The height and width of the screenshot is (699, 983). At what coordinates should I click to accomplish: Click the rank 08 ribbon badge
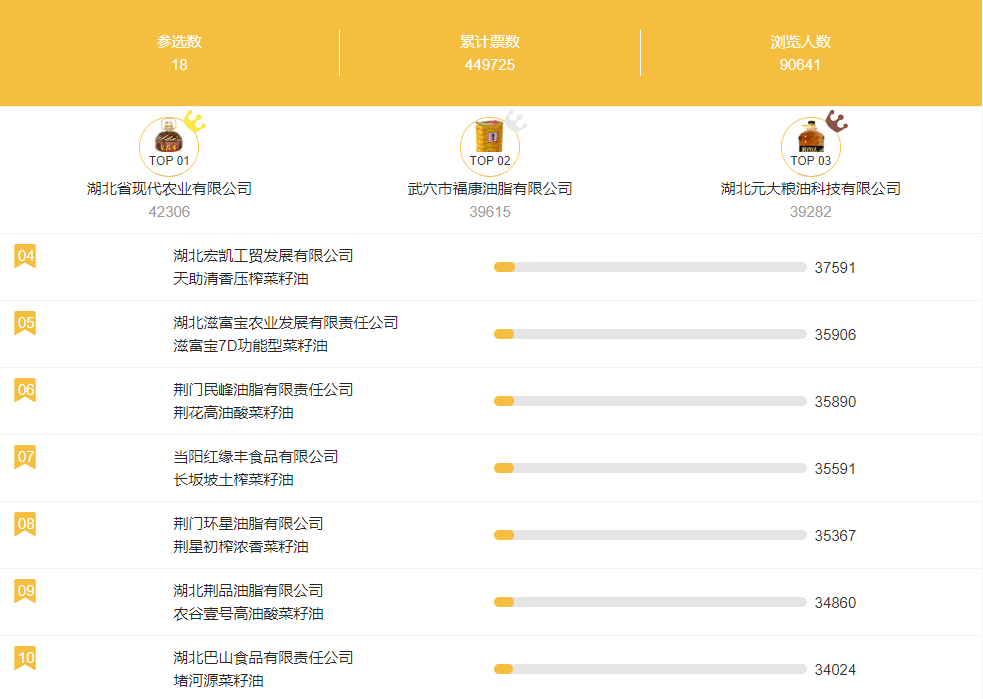point(25,525)
